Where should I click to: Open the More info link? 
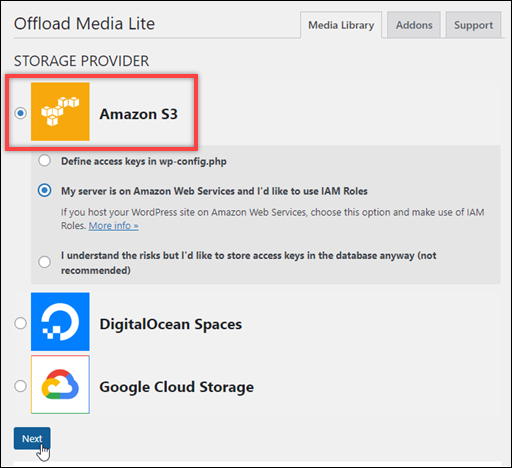113,226
